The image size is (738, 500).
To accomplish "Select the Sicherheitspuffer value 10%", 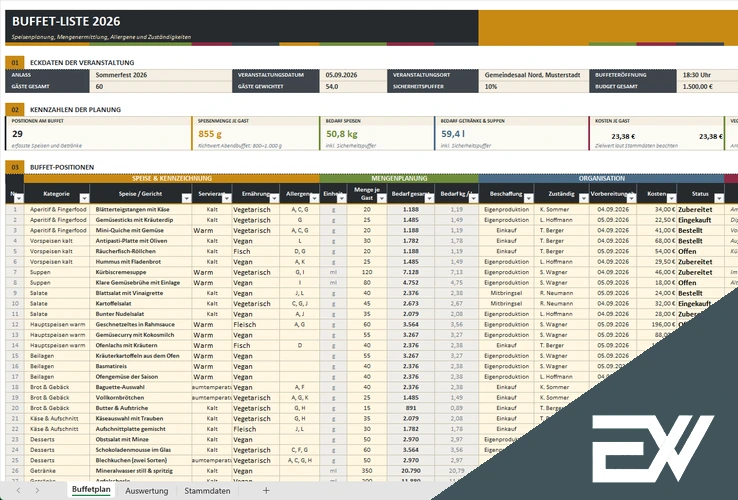I will tap(534, 87).
